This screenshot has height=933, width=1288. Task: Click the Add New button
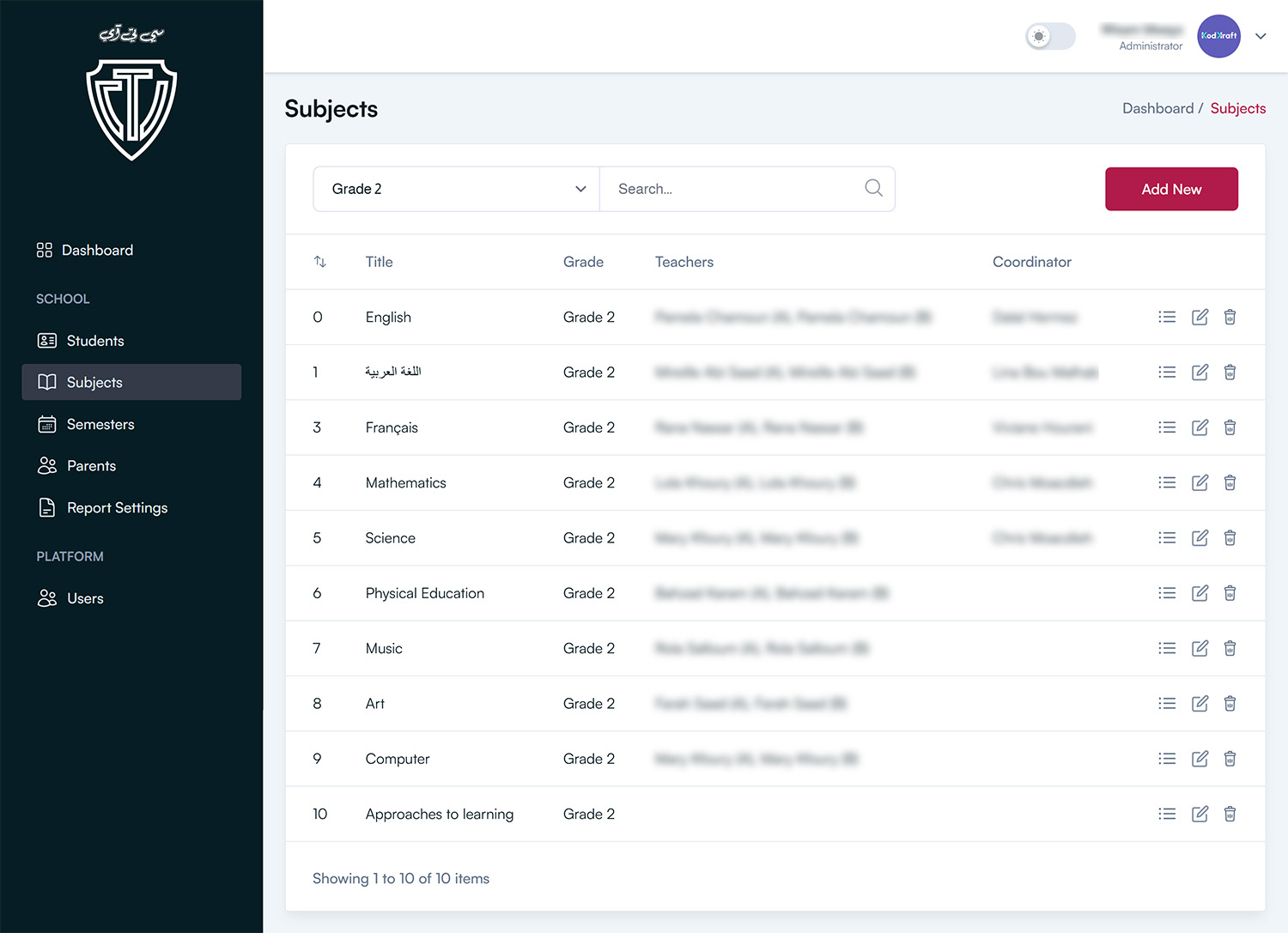click(x=1170, y=189)
